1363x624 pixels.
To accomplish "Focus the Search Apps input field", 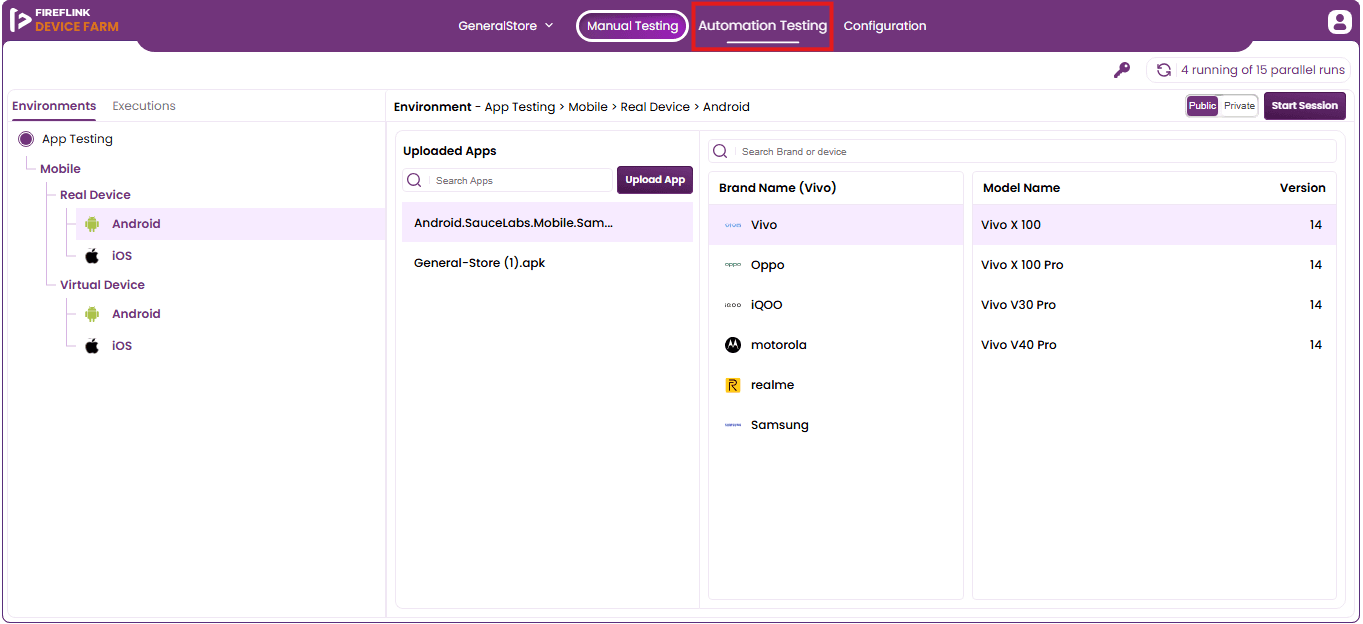I will [508, 180].
